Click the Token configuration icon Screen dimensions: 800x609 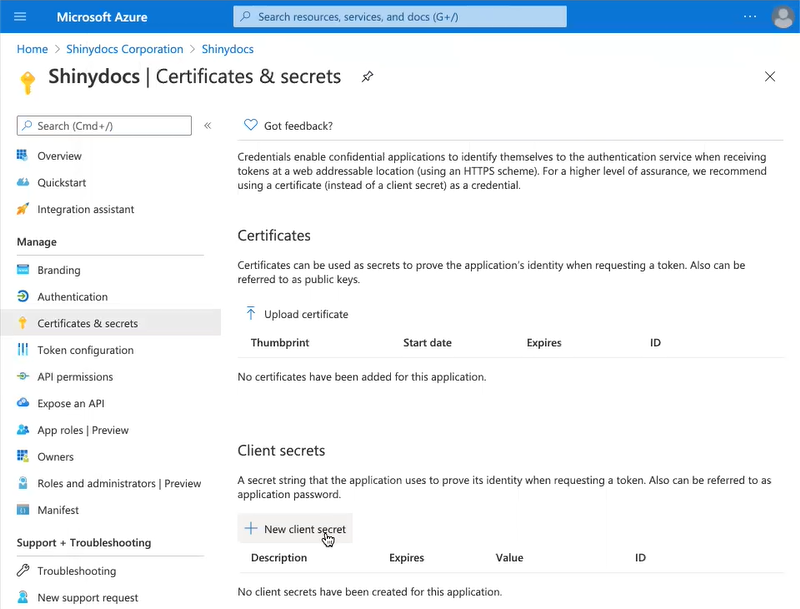pyautogui.click(x=23, y=350)
